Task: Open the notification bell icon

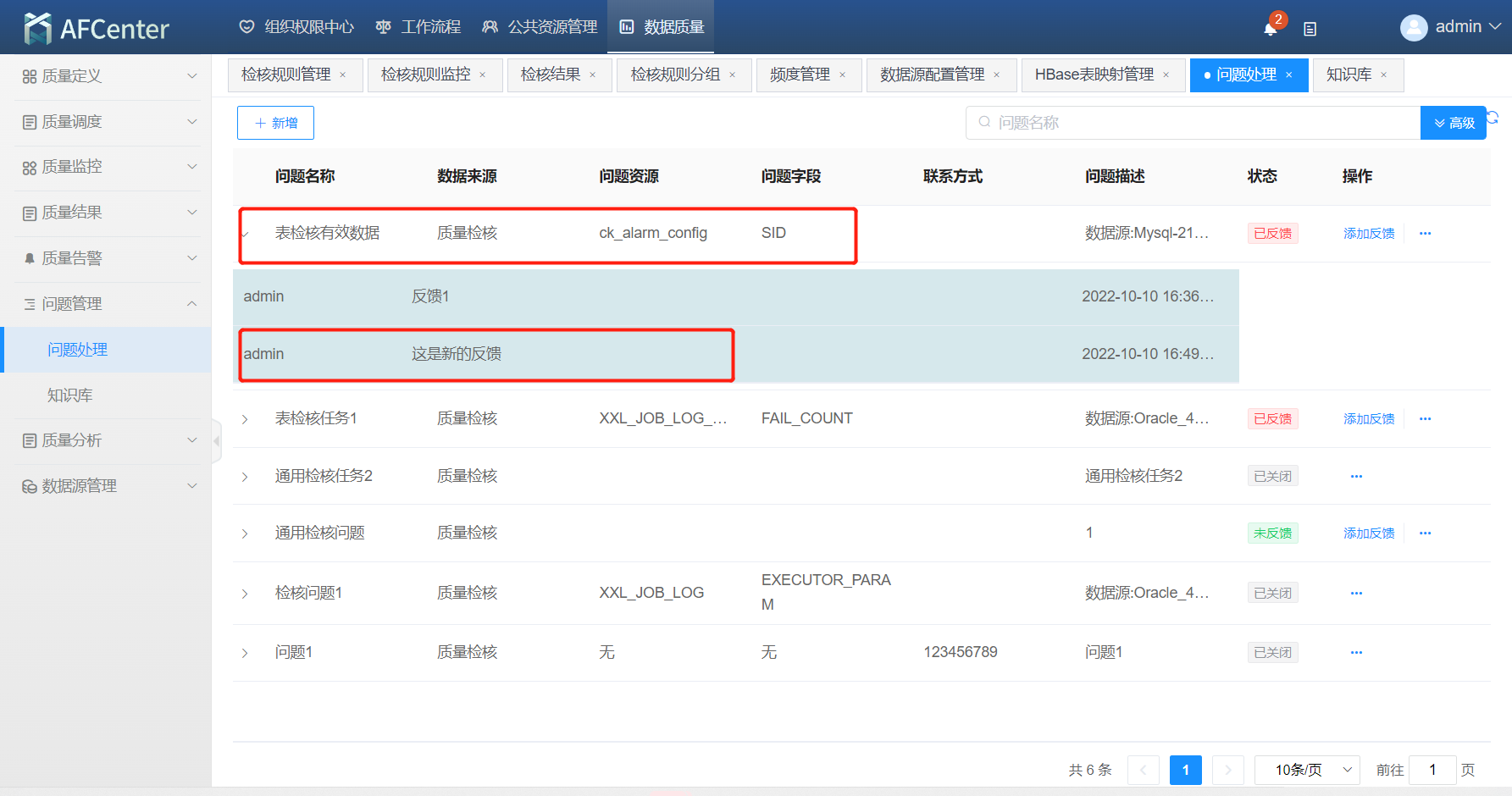Action: tap(1270, 29)
